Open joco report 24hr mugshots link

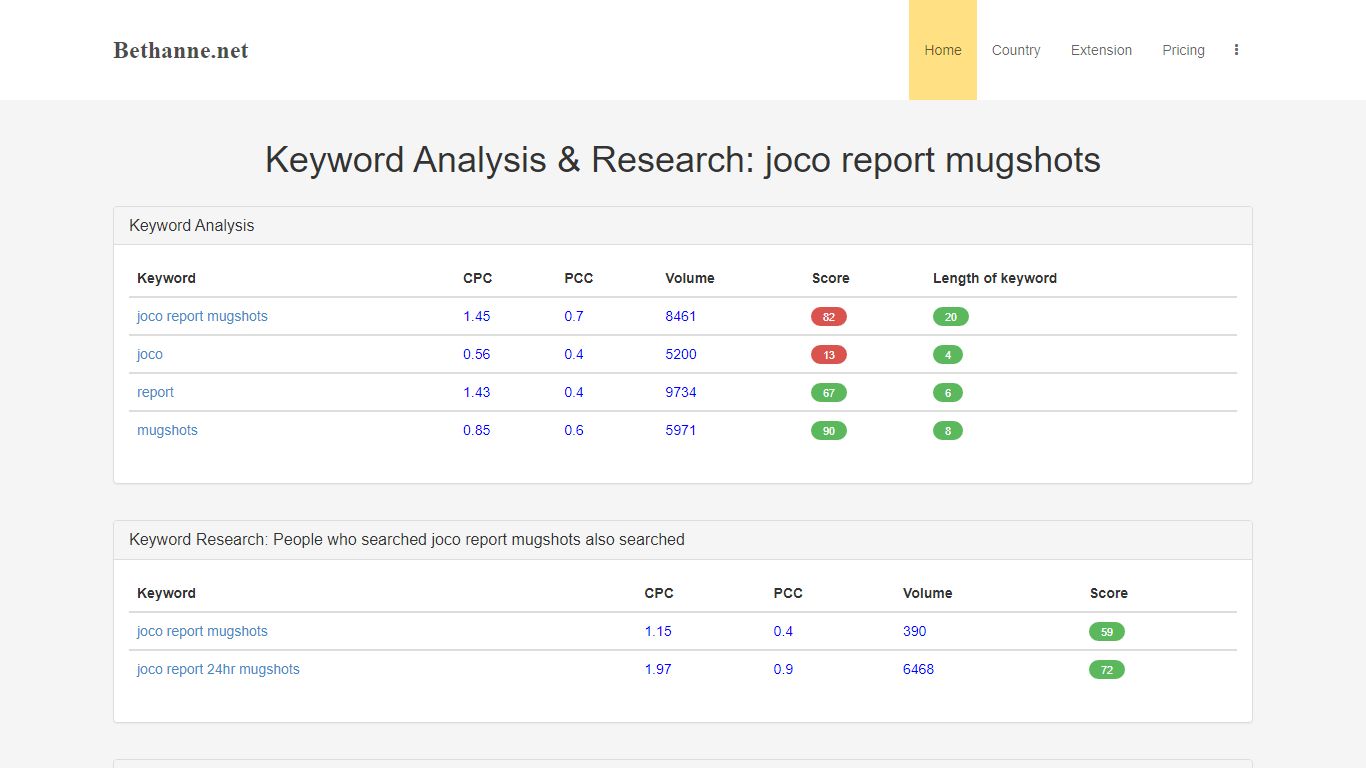click(218, 669)
